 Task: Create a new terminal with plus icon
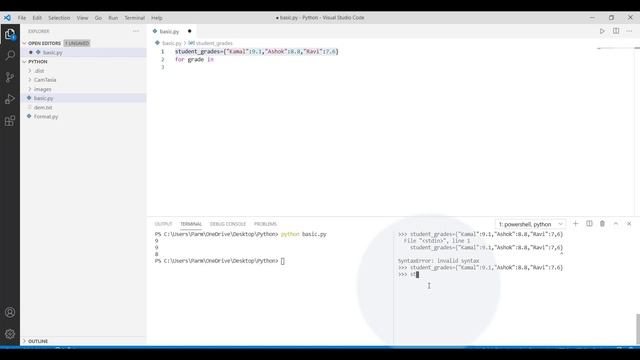pyautogui.click(x=576, y=224)
